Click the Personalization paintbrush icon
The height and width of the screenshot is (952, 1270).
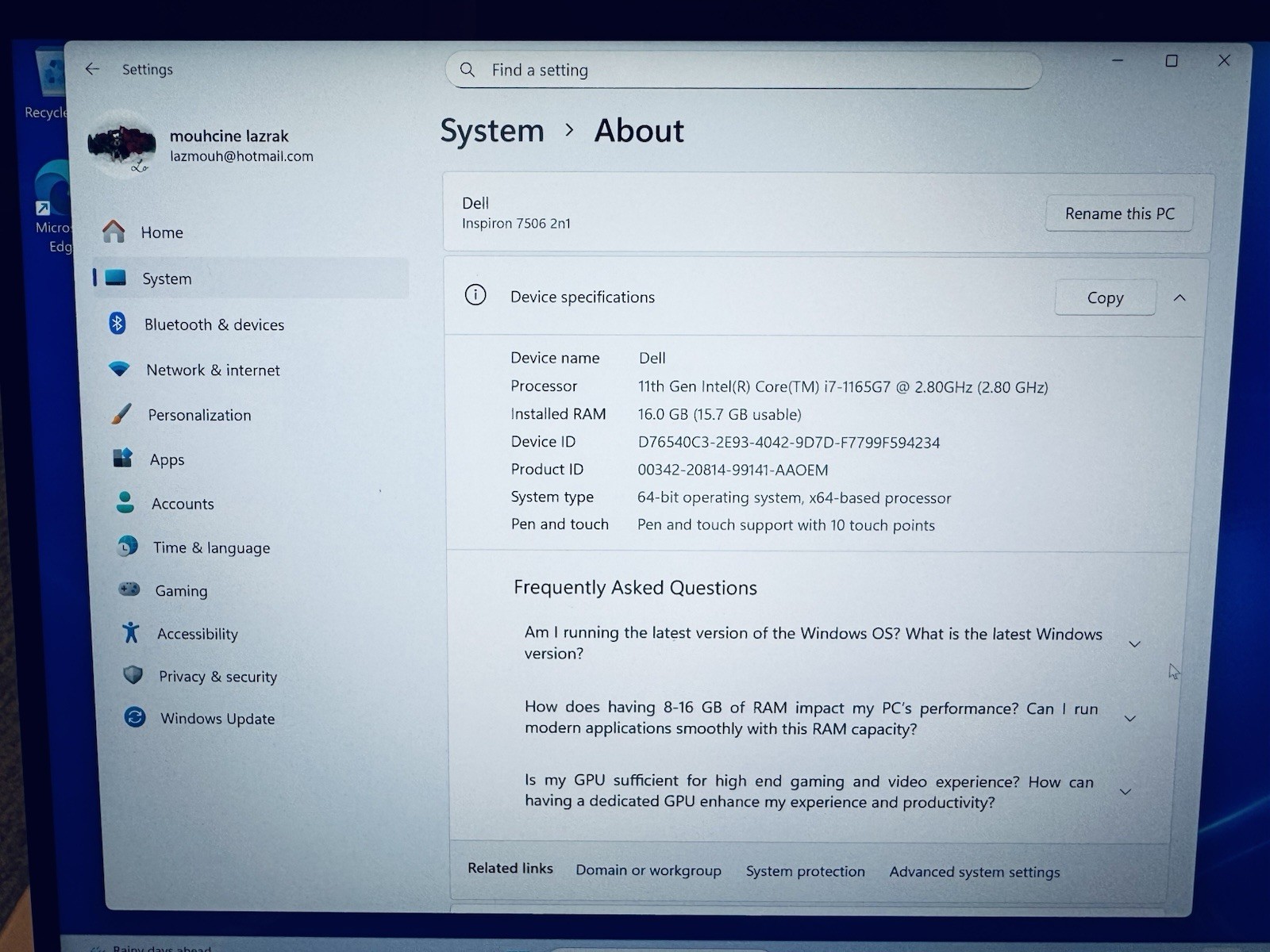(121, 413)
